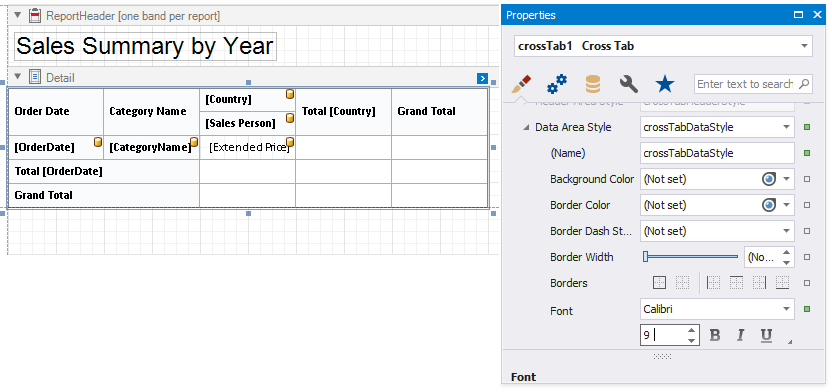Viewport: 832px width, 392px height.
Task: Open the cross tab smart tag arrow
Action: tap(482, 79)
